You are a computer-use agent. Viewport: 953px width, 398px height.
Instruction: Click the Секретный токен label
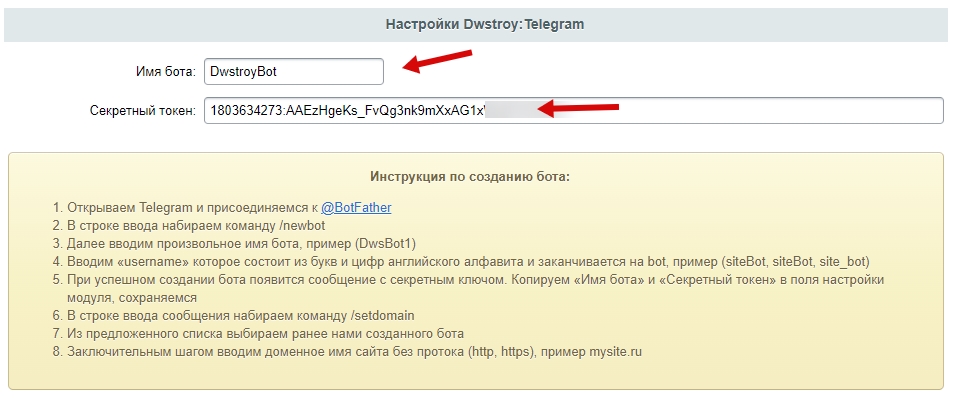143,111
